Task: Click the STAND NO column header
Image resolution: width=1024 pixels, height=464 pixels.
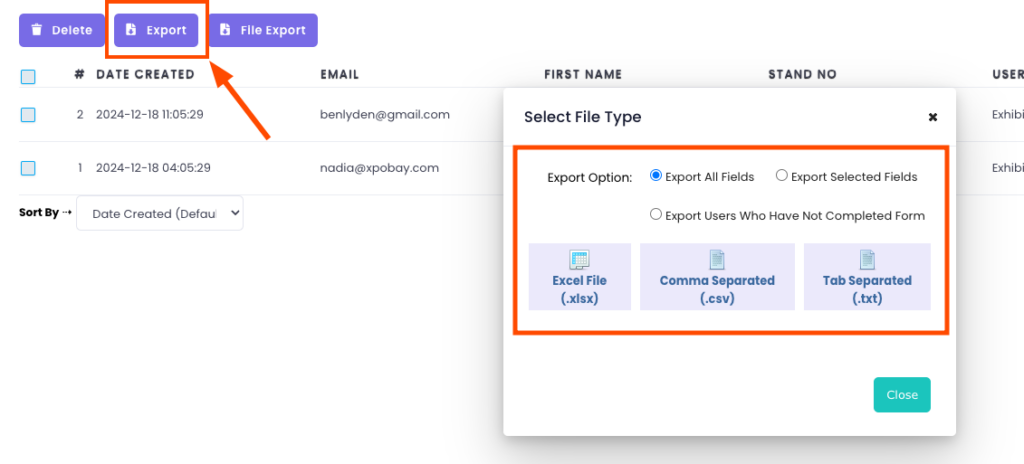Action: (802, 75)
